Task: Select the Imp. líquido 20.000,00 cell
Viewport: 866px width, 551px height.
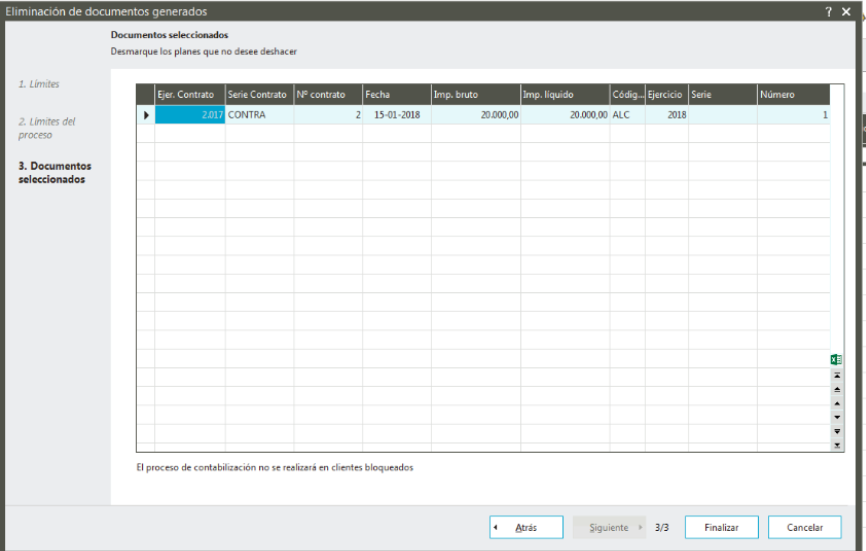Action: [x=565, y=115]
